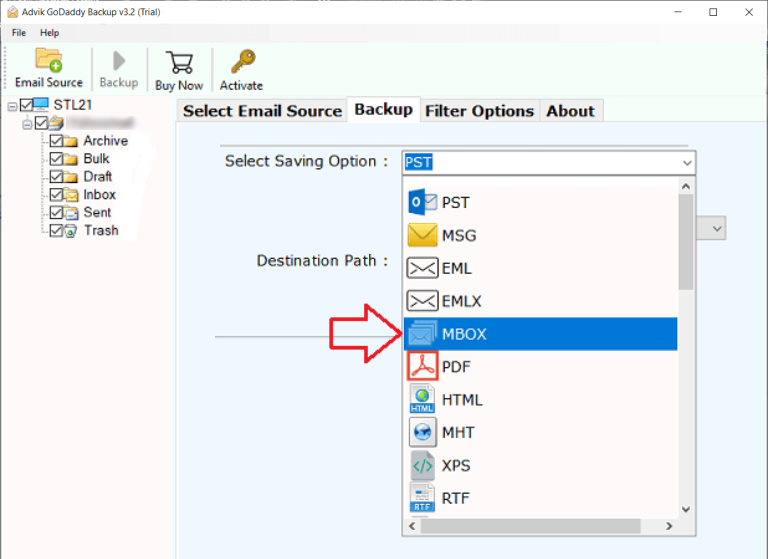Select the EML envelope icon

tap(422, 268)
